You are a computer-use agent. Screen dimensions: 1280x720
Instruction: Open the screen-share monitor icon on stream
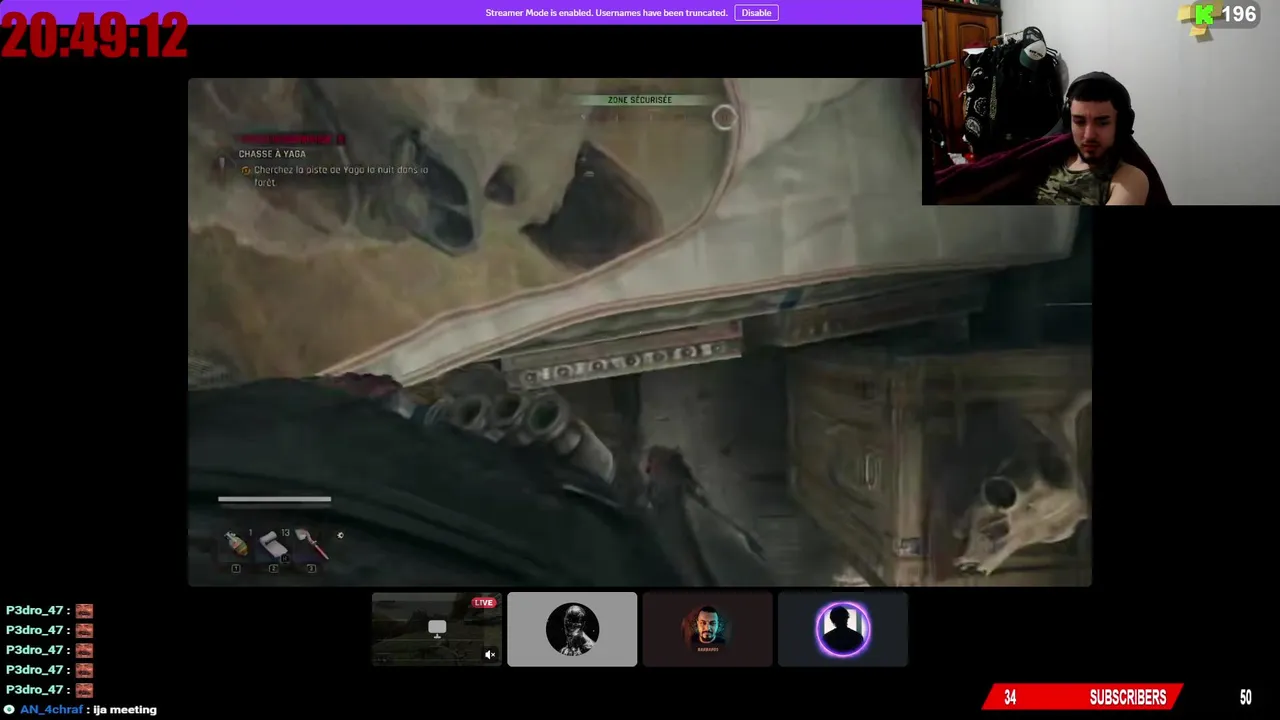[437, 629]
